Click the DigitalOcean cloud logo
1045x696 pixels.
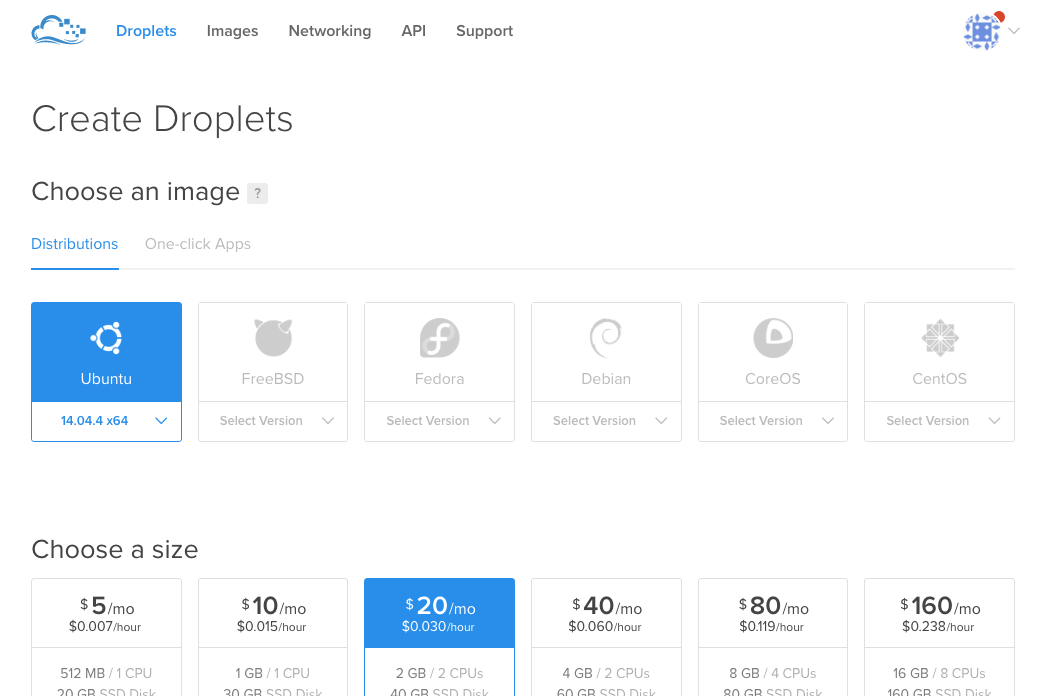[x=59, y=31]
